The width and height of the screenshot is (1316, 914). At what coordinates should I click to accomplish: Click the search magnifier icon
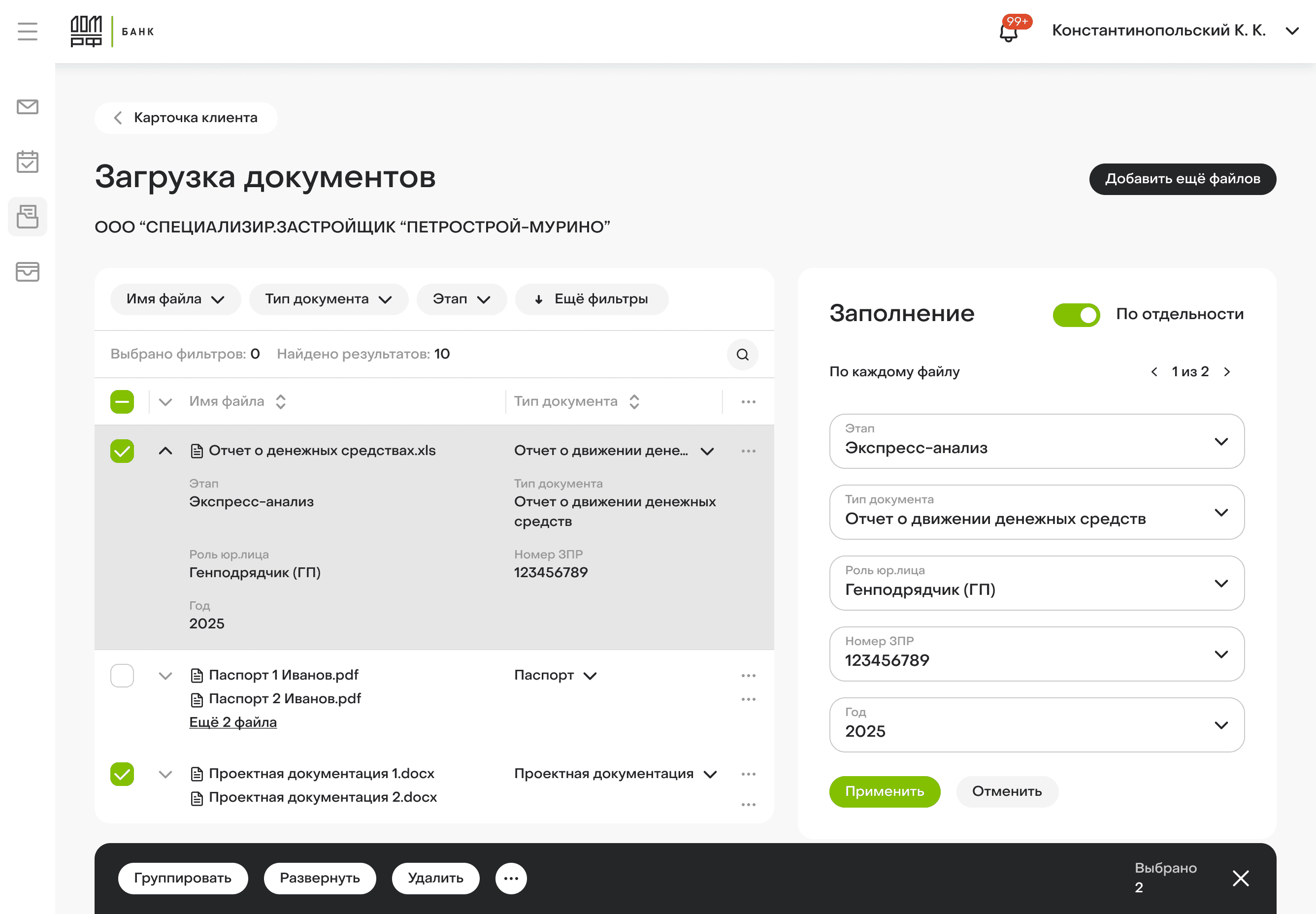point(742,355)
